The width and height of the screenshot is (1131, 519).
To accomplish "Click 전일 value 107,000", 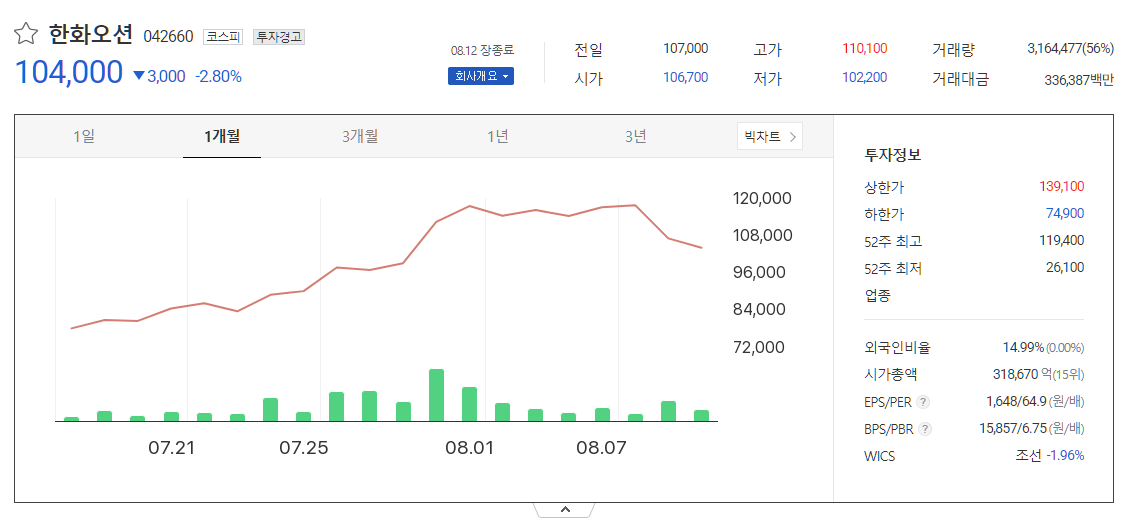I will point(685,48).
